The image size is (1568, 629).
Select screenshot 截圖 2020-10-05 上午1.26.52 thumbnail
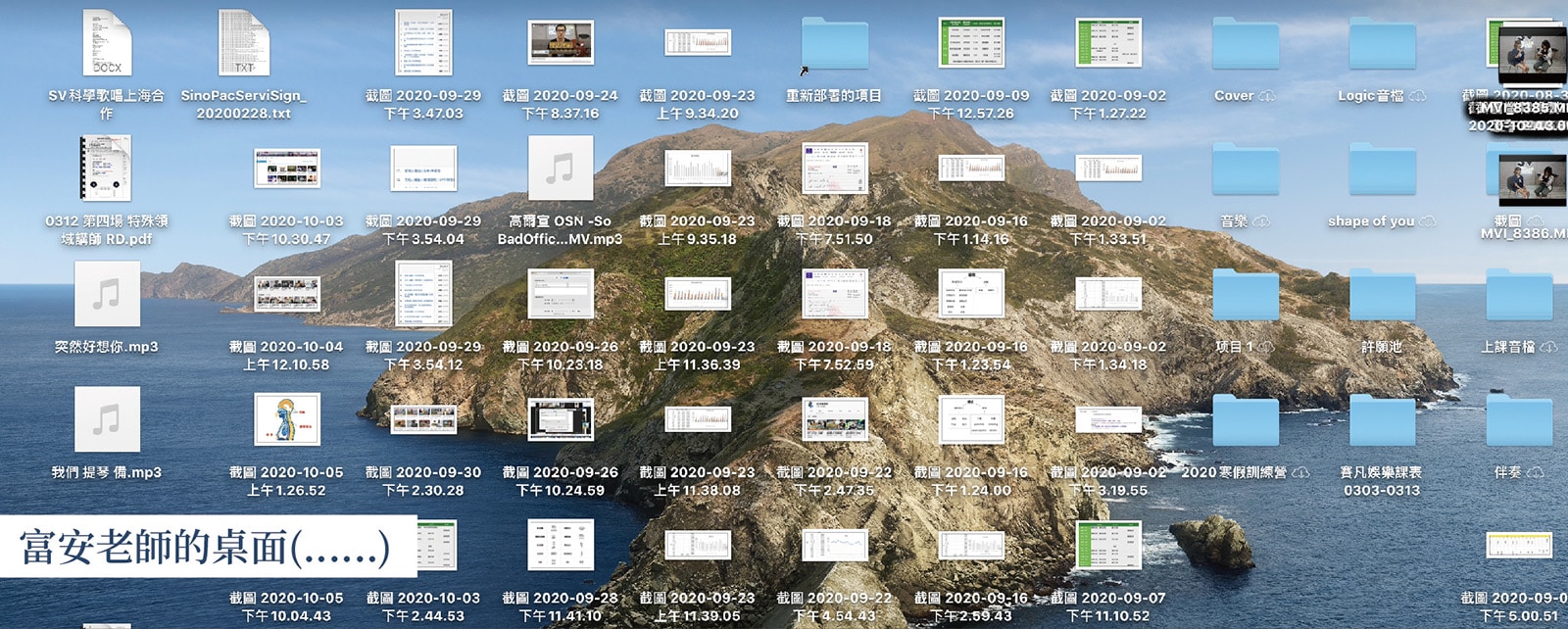[x=286, y=419]
